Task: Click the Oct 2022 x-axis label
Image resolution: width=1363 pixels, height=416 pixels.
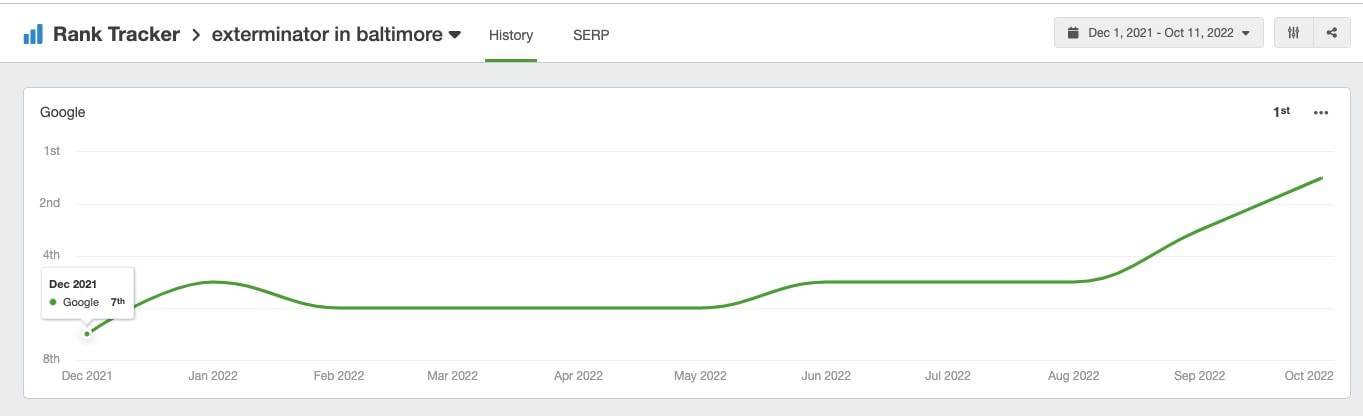Action: (x=1309, y=376)
